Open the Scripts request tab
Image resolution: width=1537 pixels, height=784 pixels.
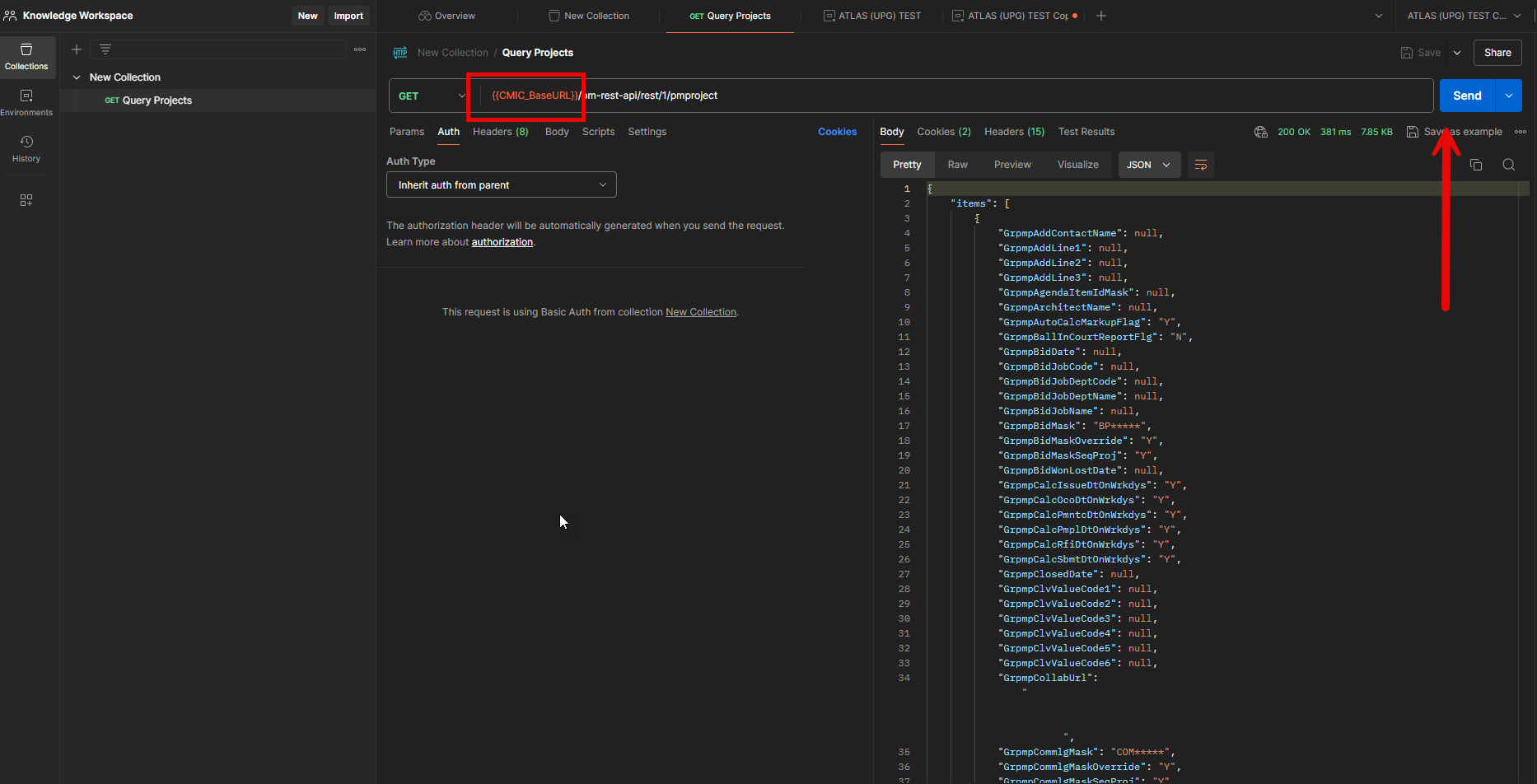(x=599, y=132)
